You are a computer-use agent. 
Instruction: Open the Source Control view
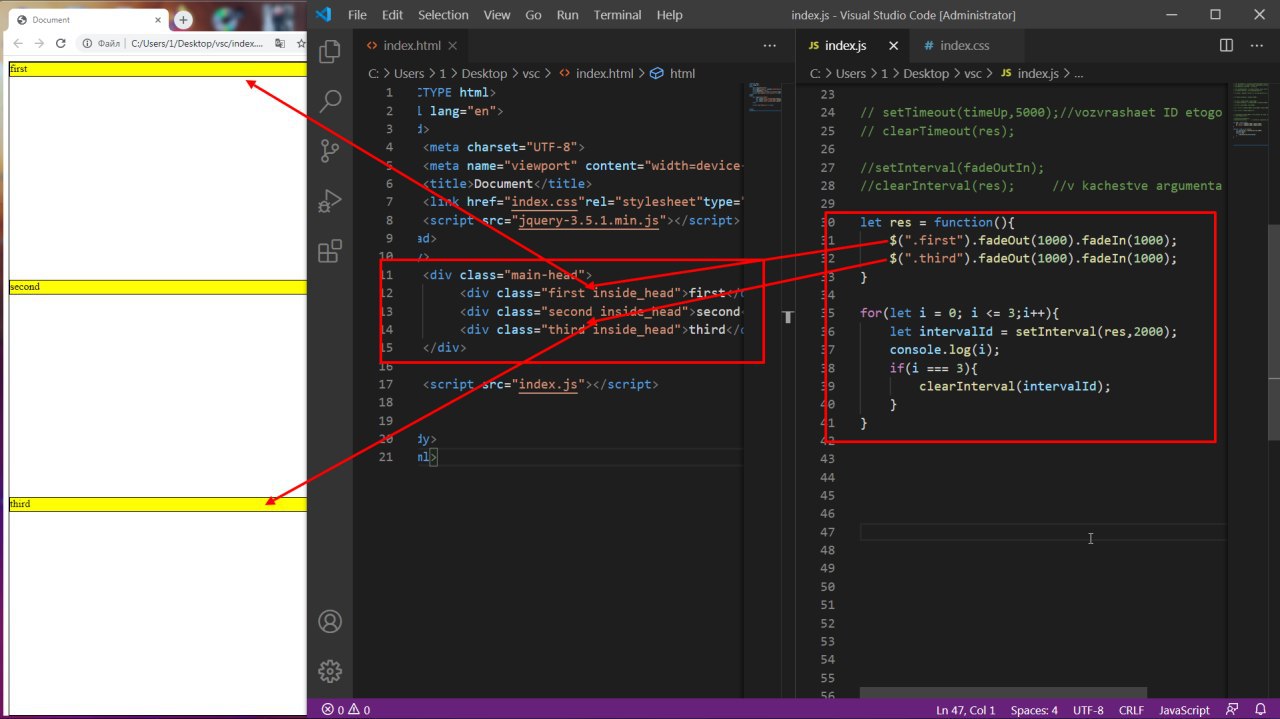pos(330,151)
